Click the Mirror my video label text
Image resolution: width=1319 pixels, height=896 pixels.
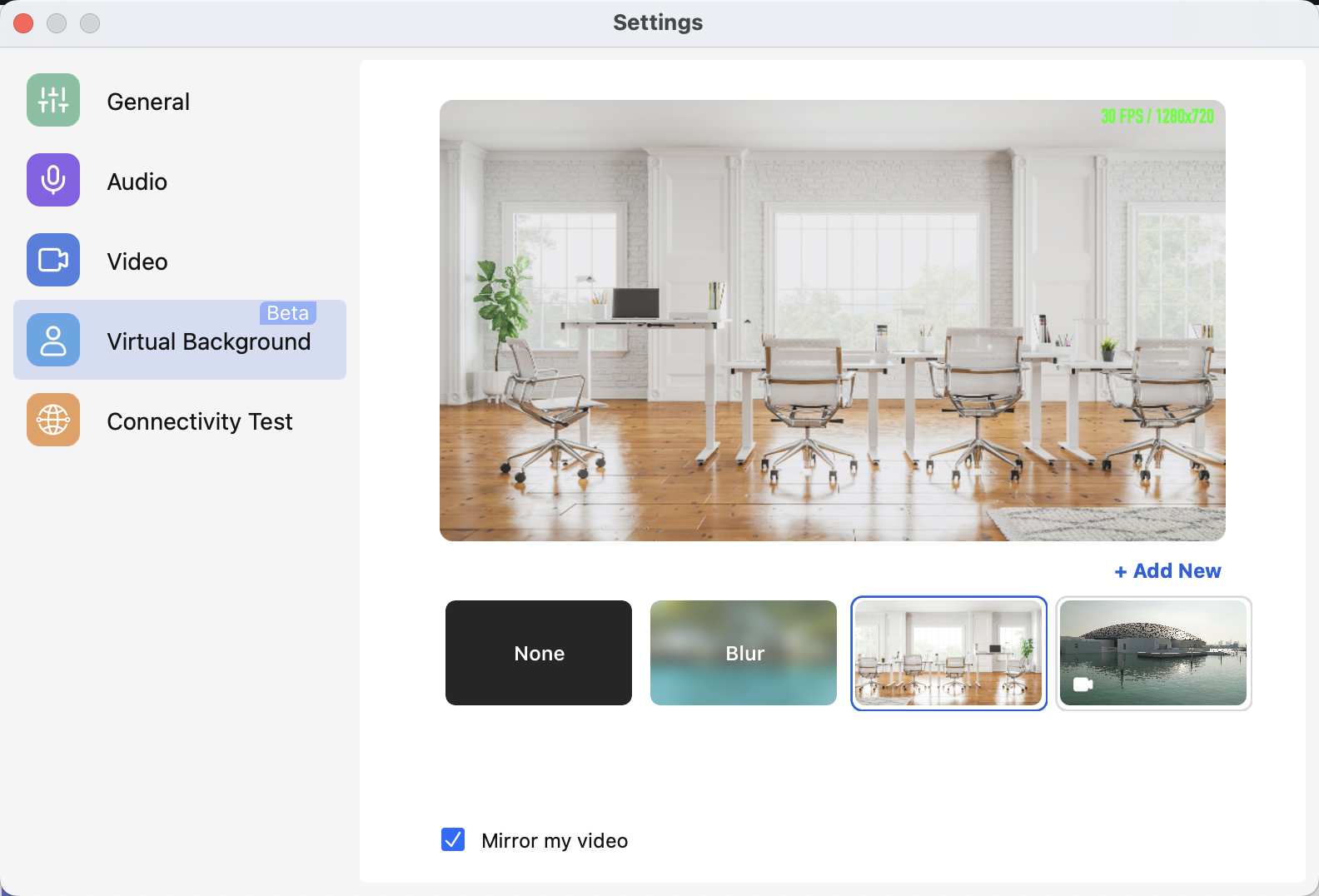555,841
